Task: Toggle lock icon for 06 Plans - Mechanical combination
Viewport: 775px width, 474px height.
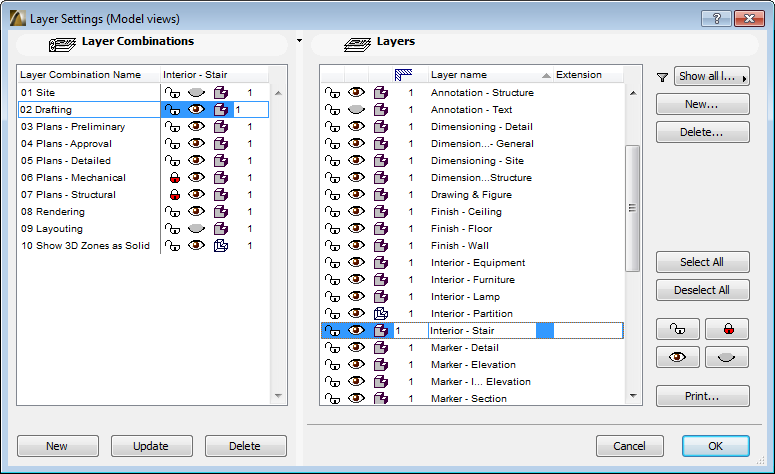Action: coord(174,177)
